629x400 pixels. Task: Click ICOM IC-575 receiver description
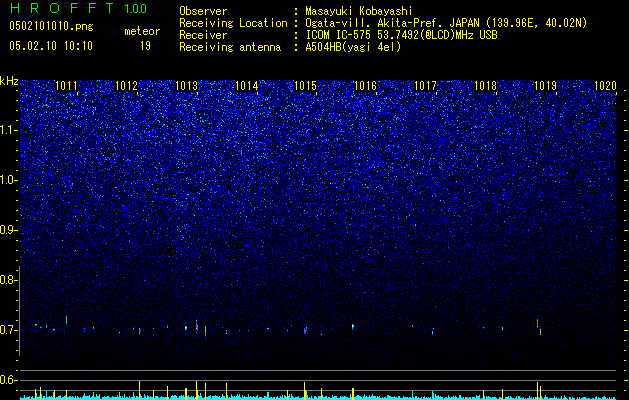coord(401,35)
